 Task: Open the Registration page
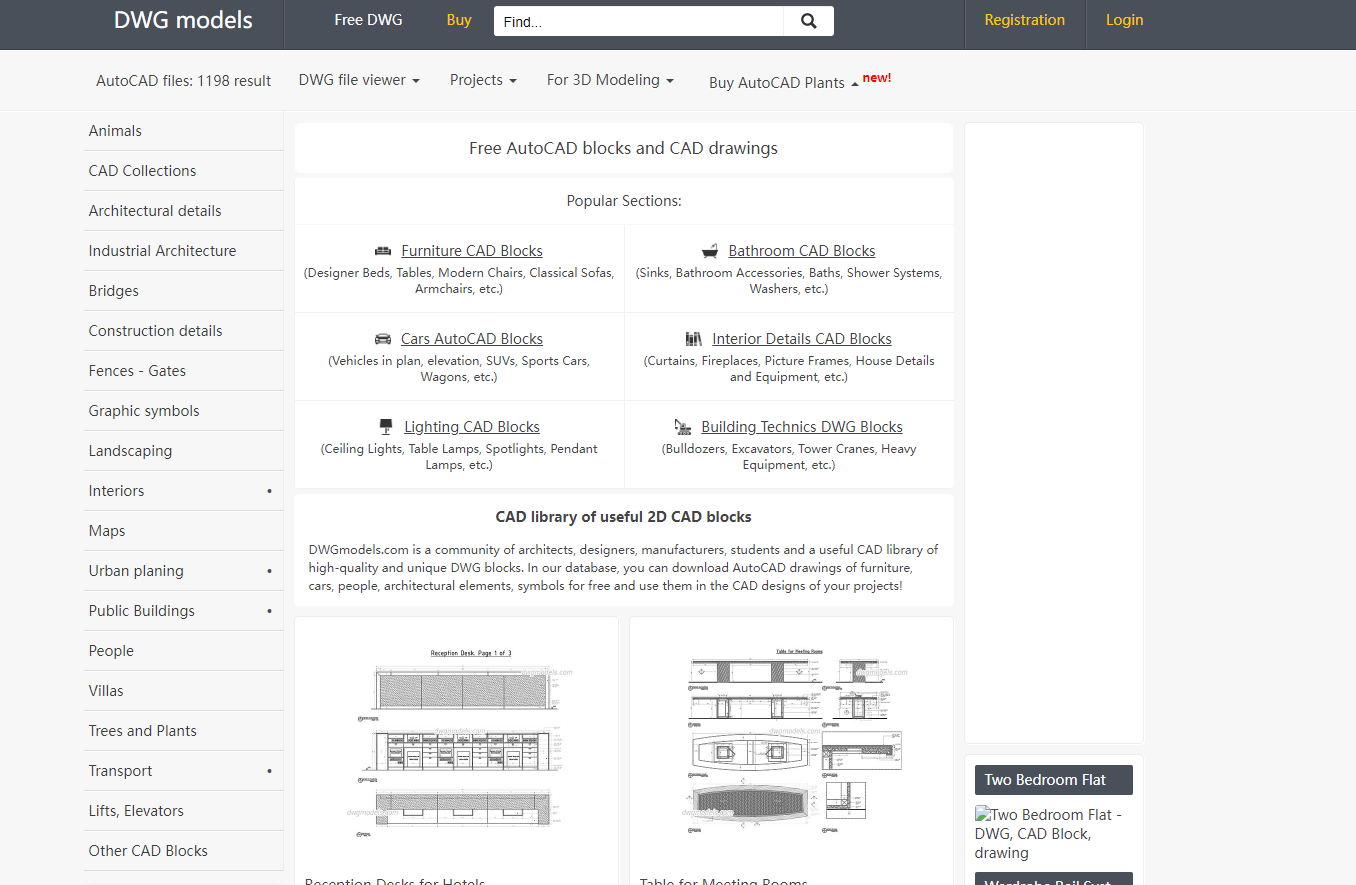pos(1024,19)
